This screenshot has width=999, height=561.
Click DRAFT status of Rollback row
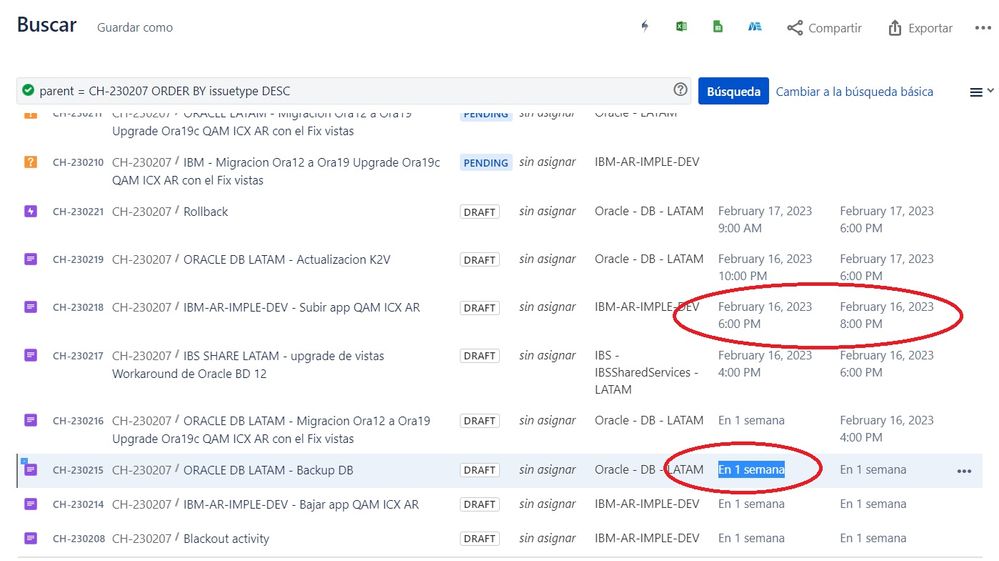[x=479, y=212]
